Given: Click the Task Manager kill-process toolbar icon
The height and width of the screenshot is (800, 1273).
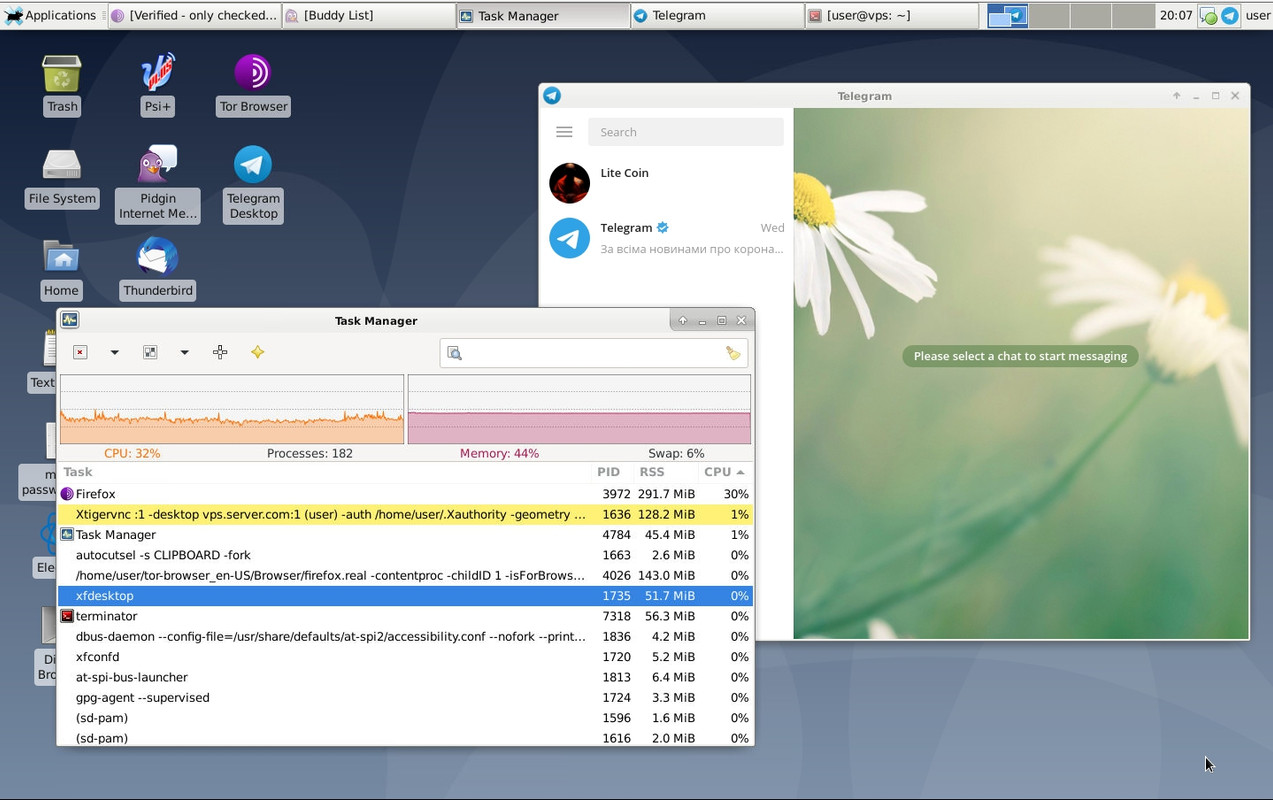Looking at the screenshot, I should click(80, 352).
